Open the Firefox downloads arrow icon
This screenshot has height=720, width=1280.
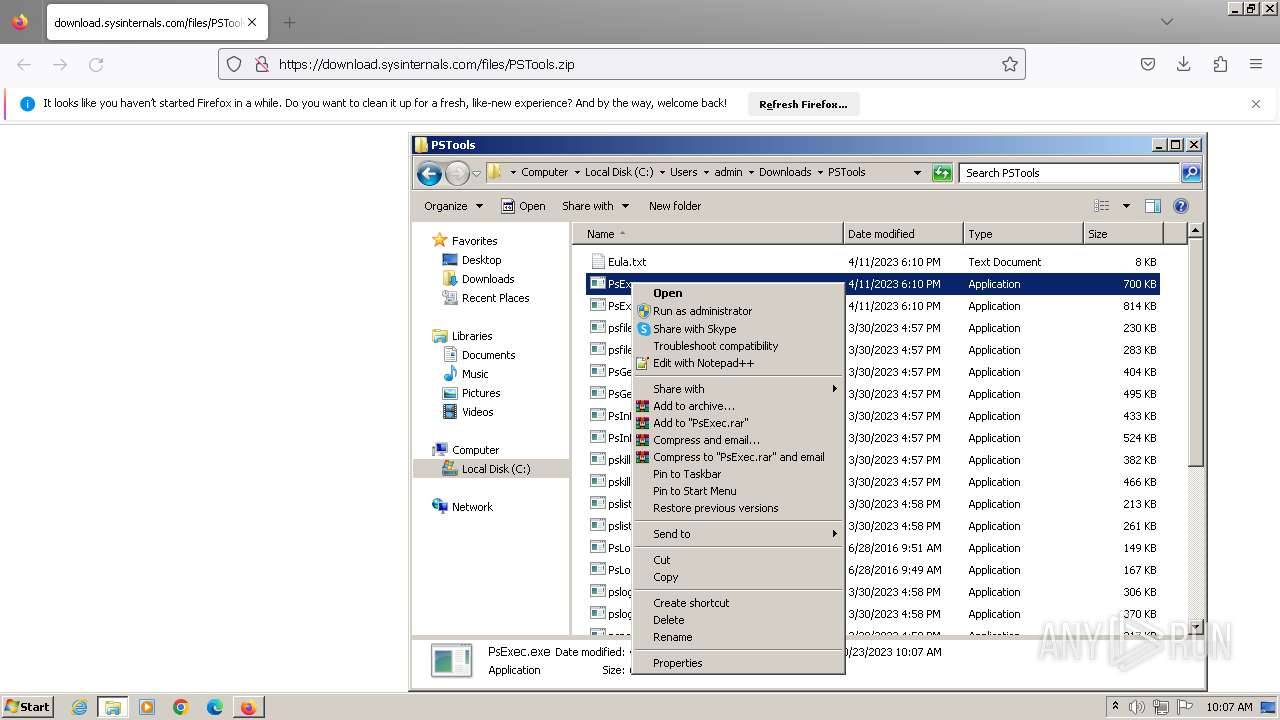pos(1184,64)
